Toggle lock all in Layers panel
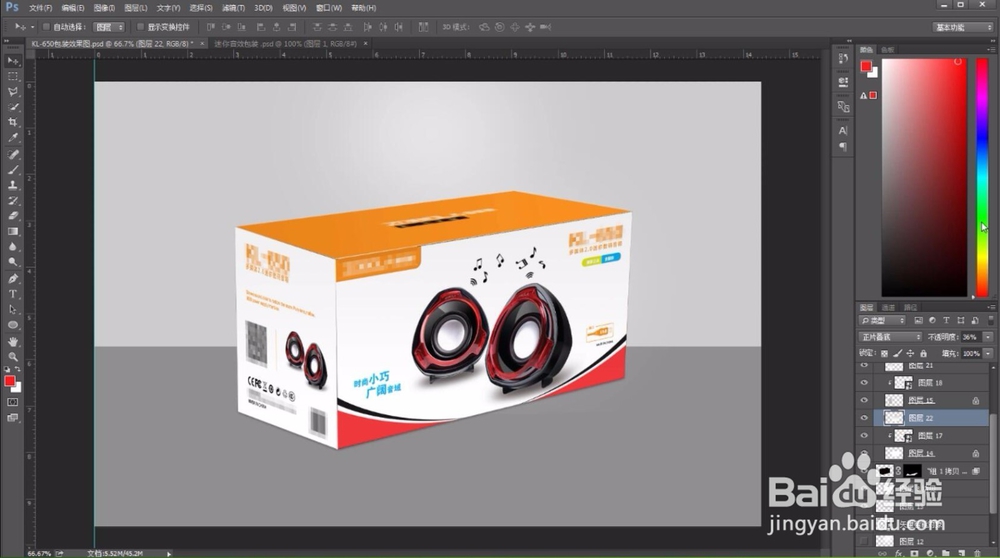 923,353
